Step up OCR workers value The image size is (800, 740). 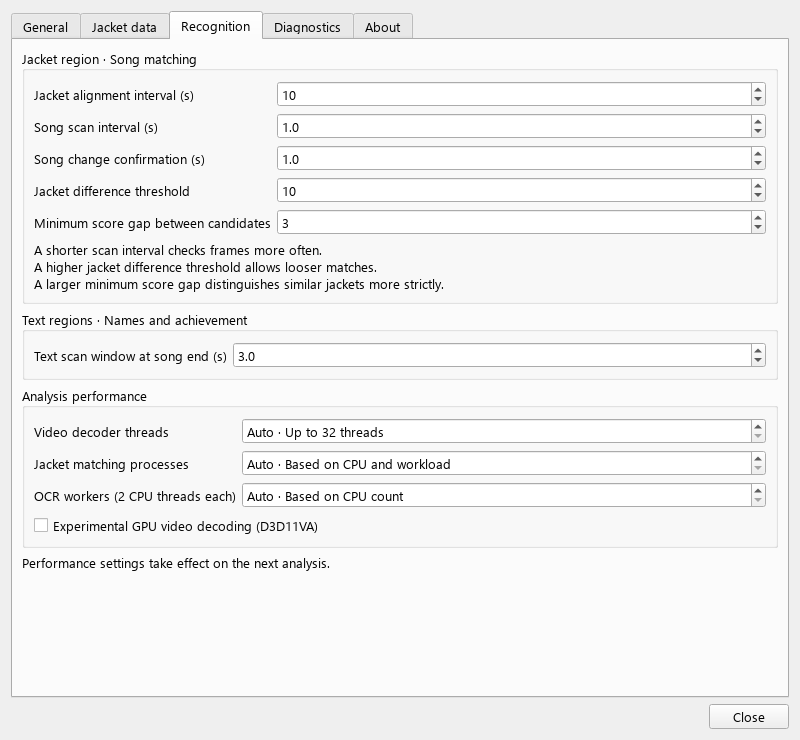point(758,490)
